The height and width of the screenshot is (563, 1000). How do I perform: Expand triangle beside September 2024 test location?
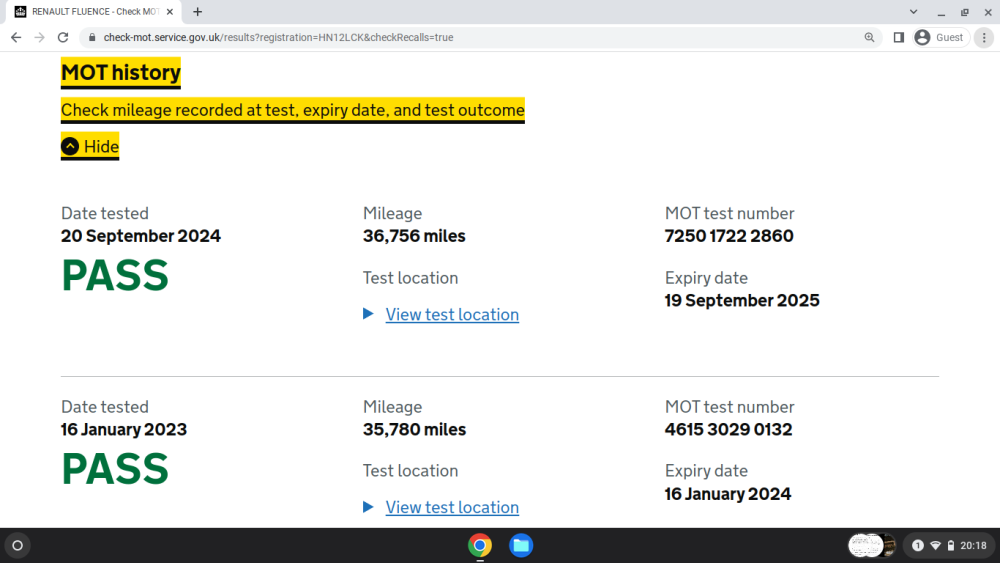click(x=368, y=314)
